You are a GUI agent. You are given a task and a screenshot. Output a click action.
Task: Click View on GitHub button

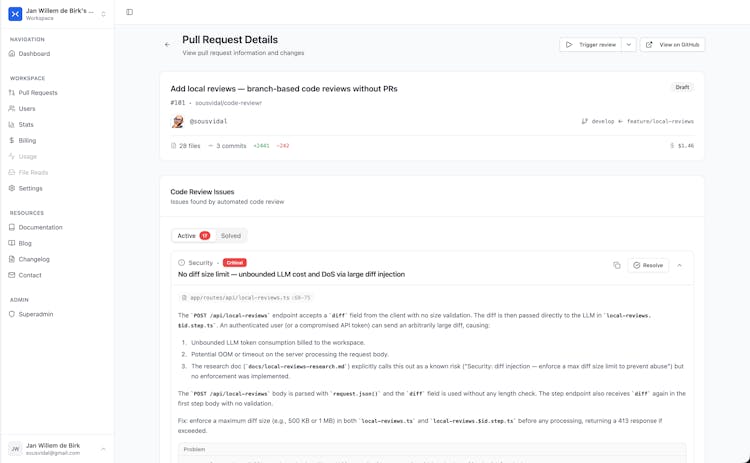[x=673, y=45]
